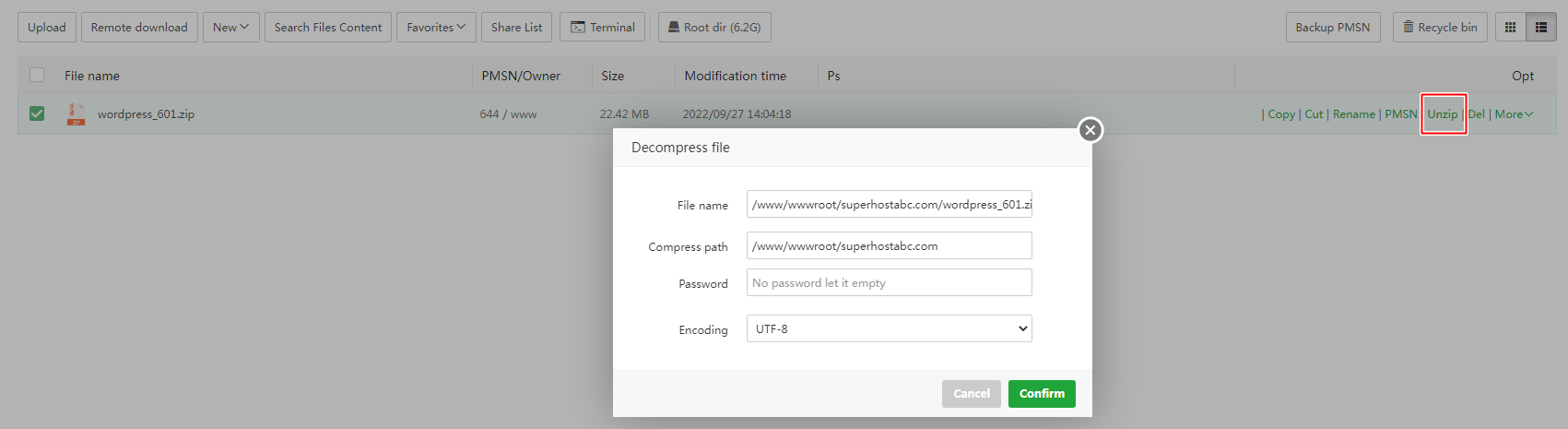Viewport: 1568px width, 429px height.
Task: Toggle the select-all files checkbox
Action: (x=37, y=76)
